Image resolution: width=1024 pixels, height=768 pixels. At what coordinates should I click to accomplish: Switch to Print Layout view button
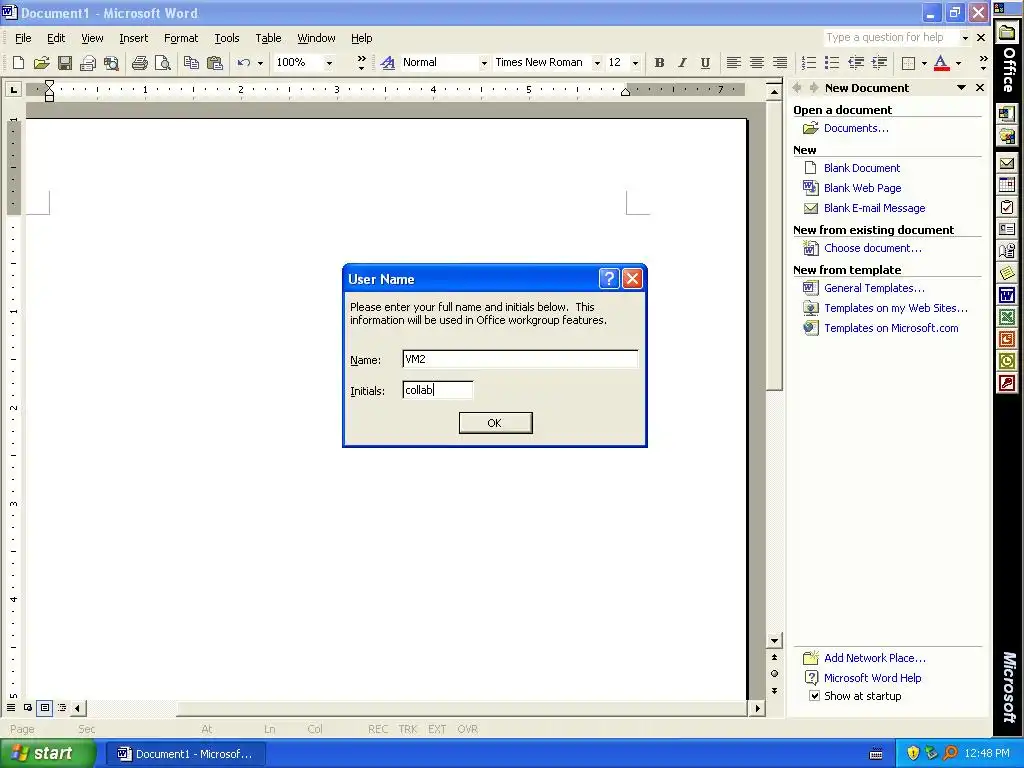pyautogui.click(x=44, y=707)
